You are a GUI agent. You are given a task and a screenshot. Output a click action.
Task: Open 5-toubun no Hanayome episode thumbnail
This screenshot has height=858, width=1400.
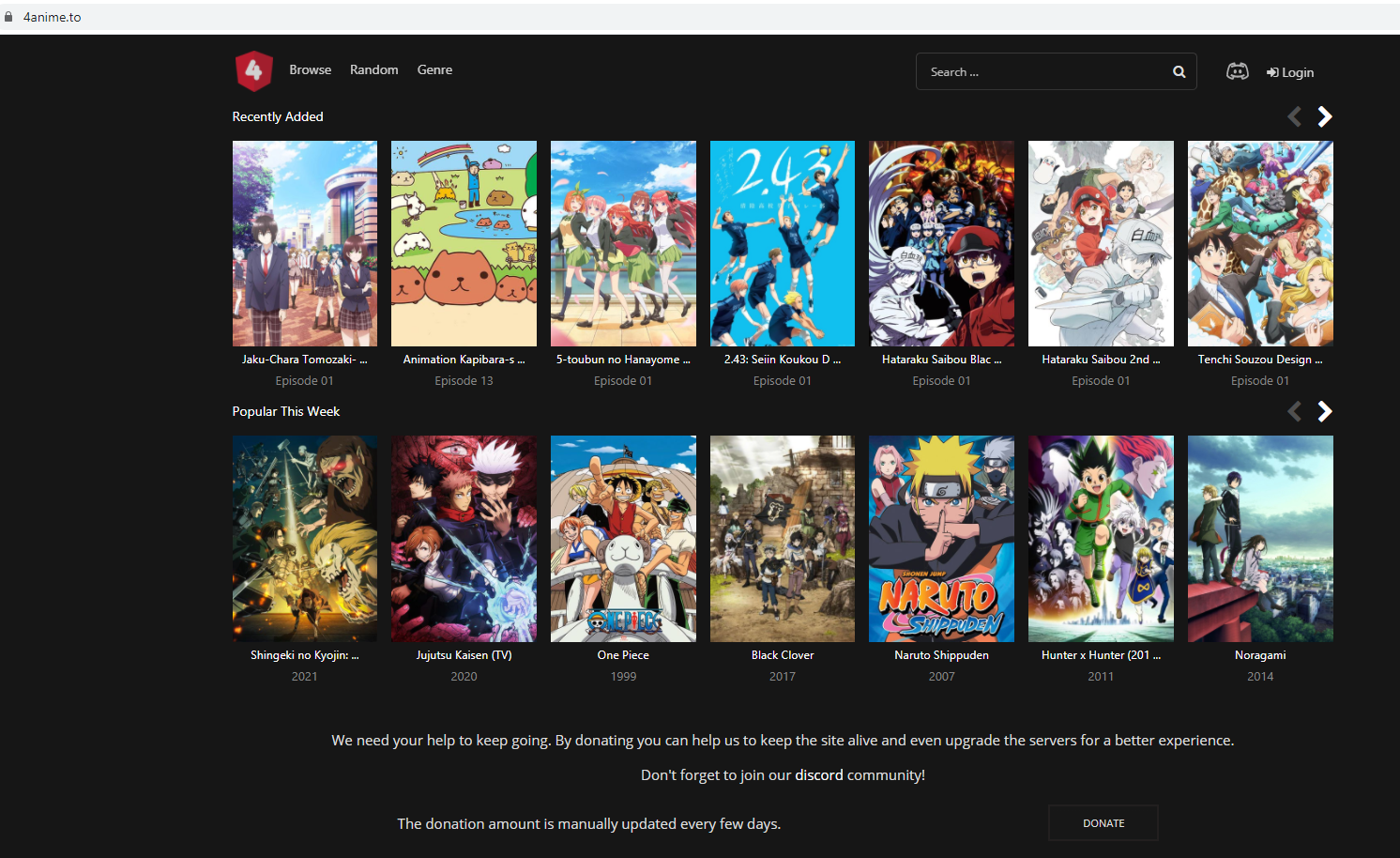click(x=623, y=243)
